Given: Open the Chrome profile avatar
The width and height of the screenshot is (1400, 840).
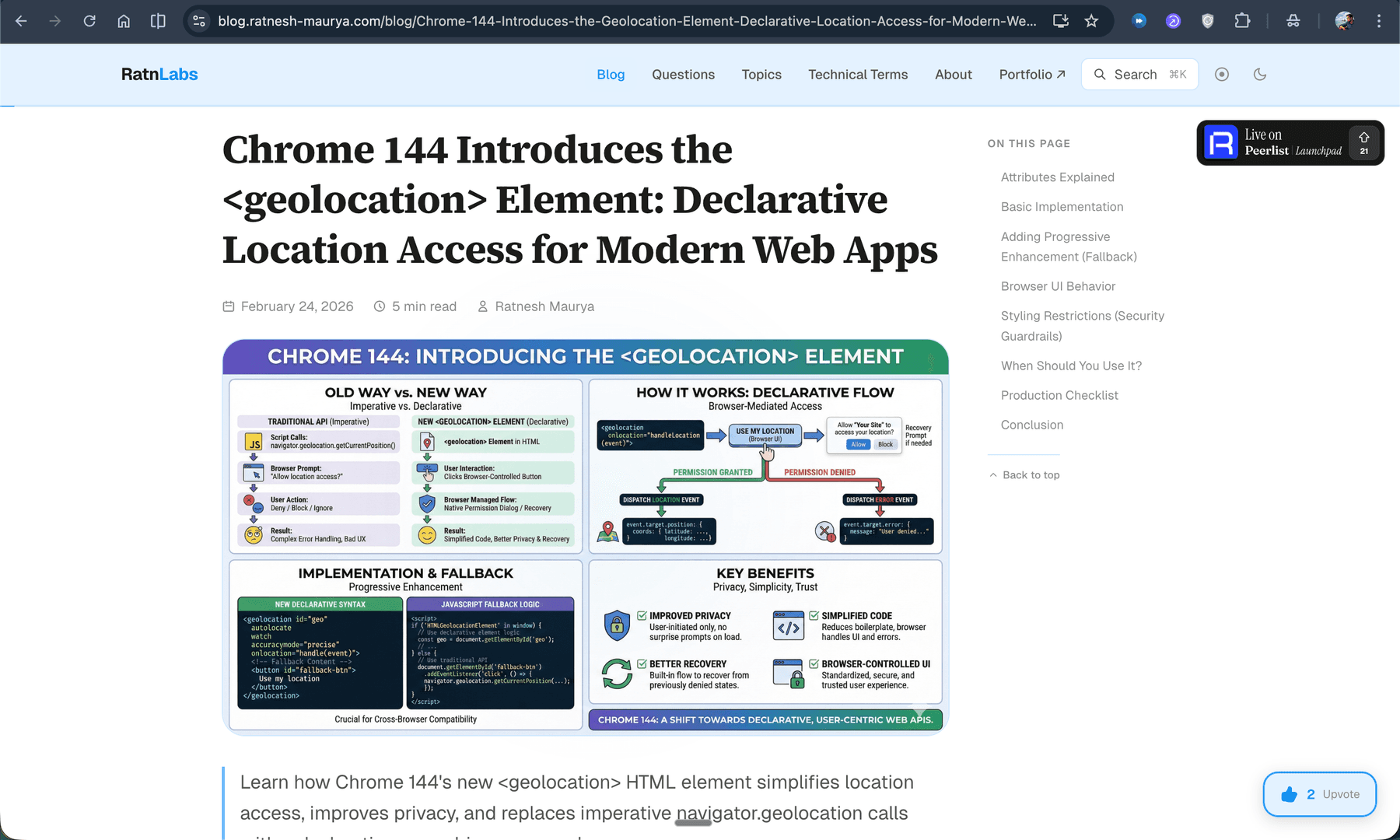Looking at the screenshot, I should point(1345,21).
